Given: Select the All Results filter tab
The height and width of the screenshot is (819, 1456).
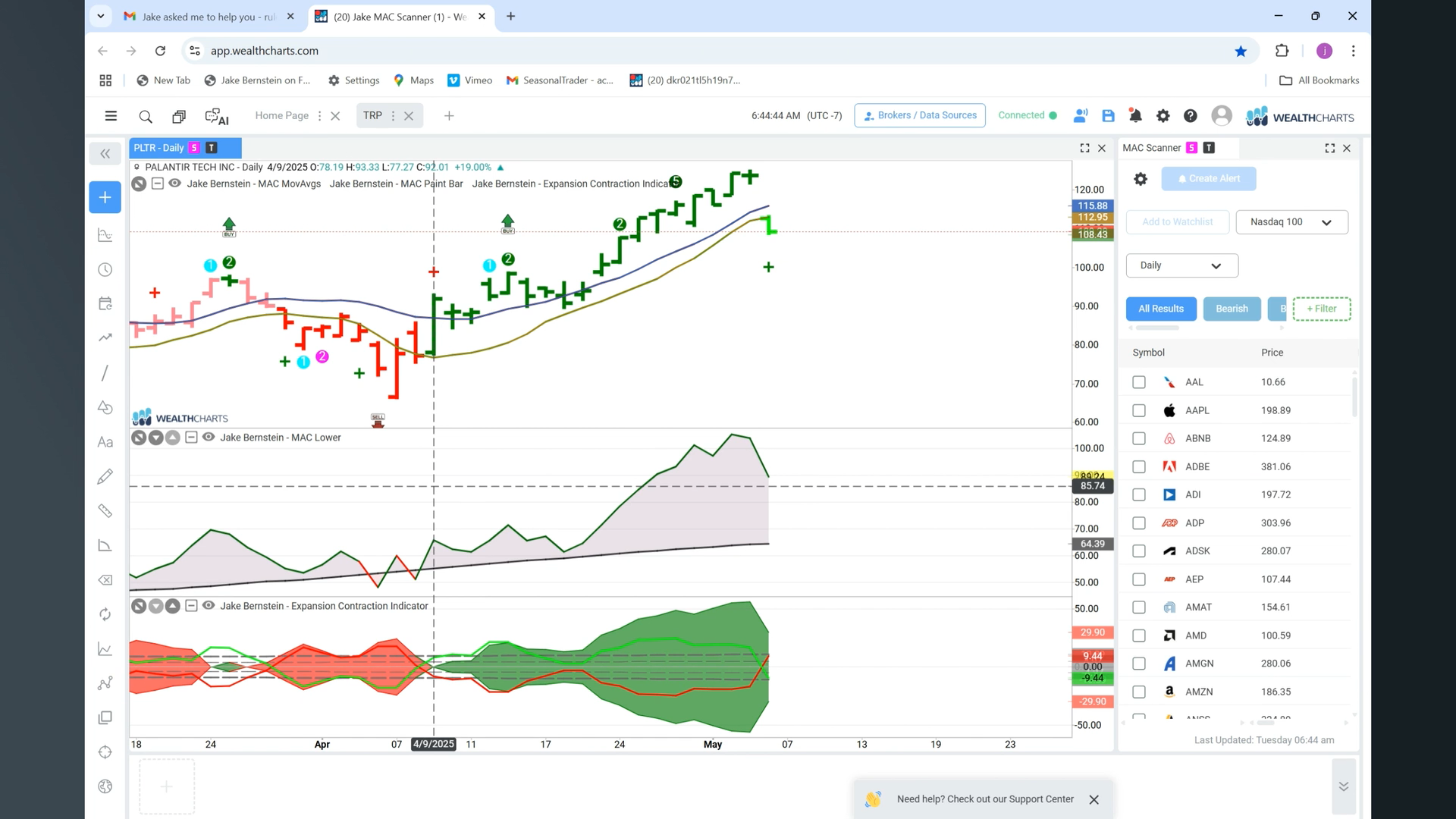Looking at the screenshot, I should tap(1160, 309).
